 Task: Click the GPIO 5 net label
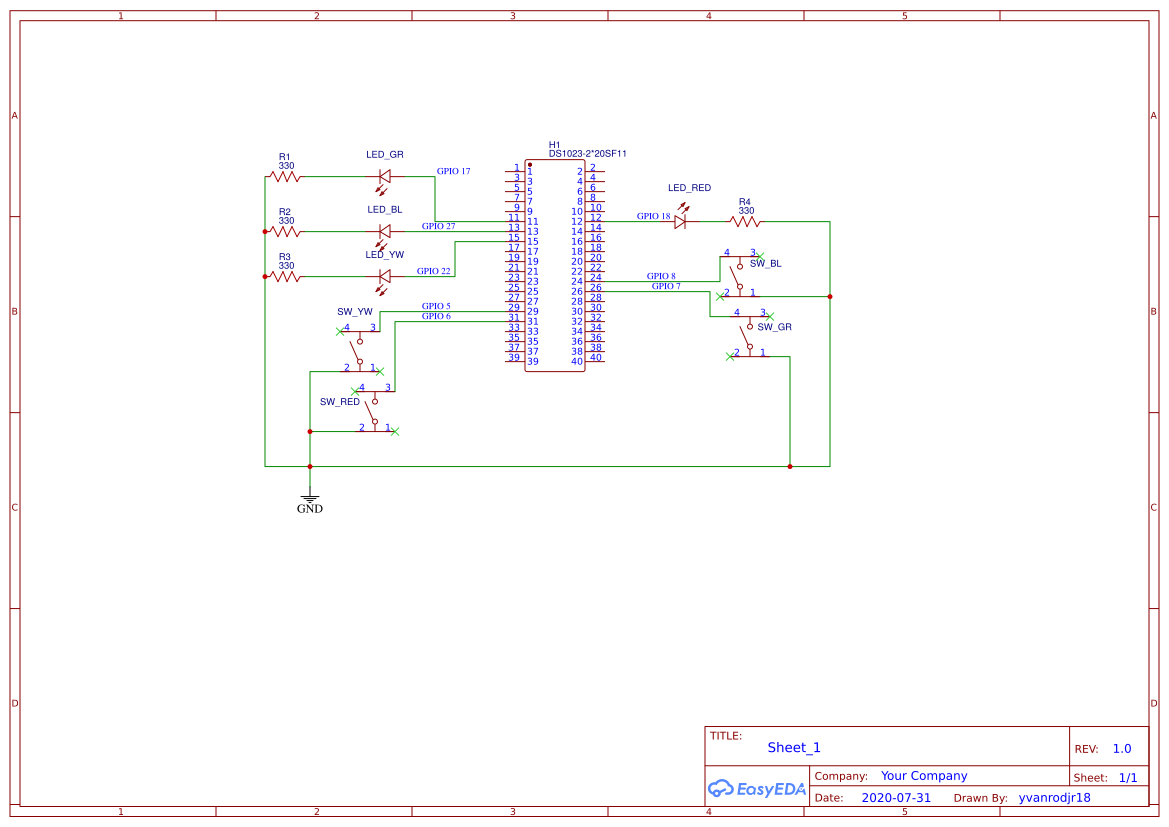(x=436, y=306)
